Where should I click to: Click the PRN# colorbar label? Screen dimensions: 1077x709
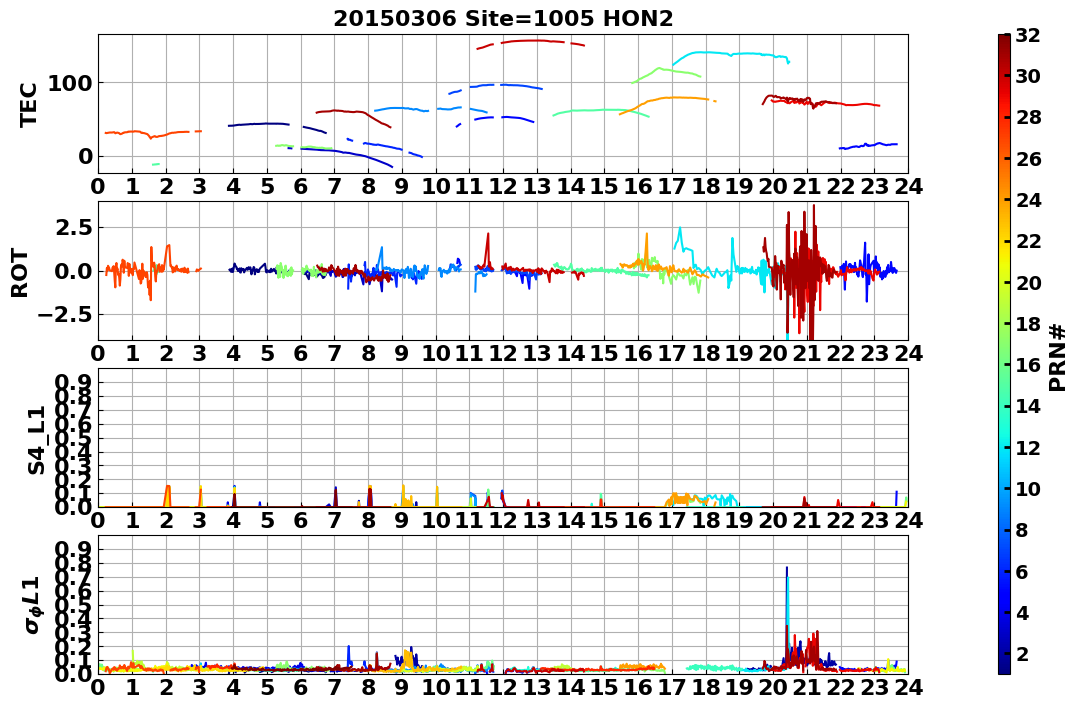(x=1058, y=357)
